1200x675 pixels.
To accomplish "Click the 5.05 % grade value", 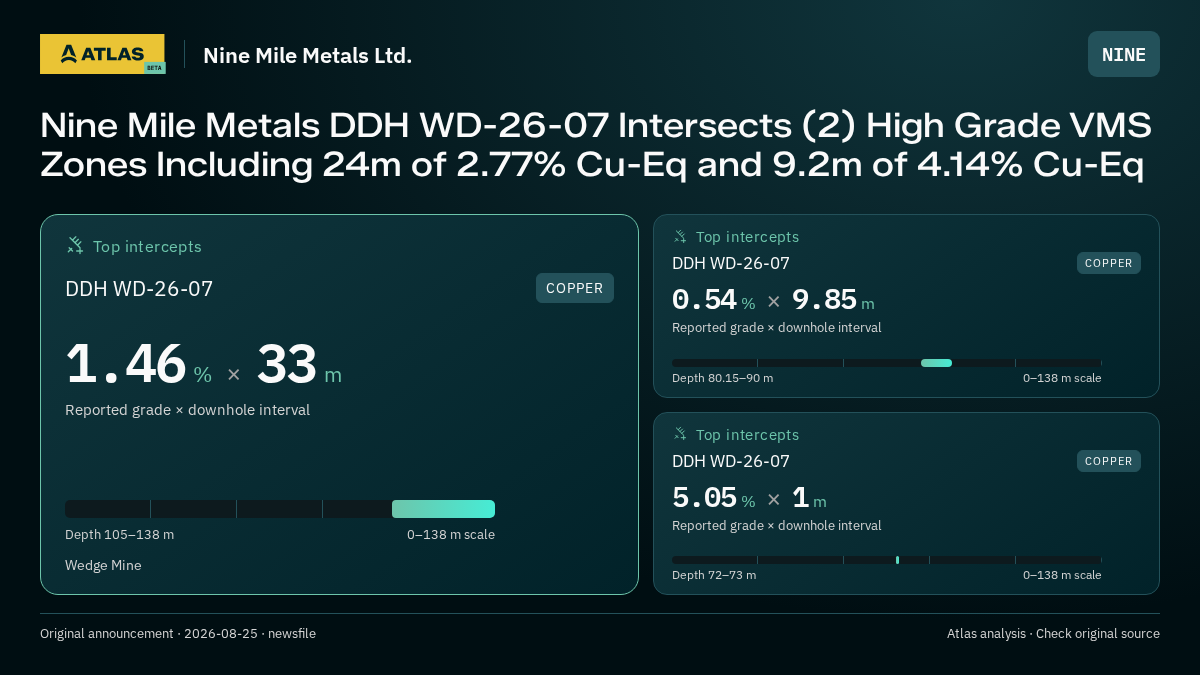I will (714, 498).
